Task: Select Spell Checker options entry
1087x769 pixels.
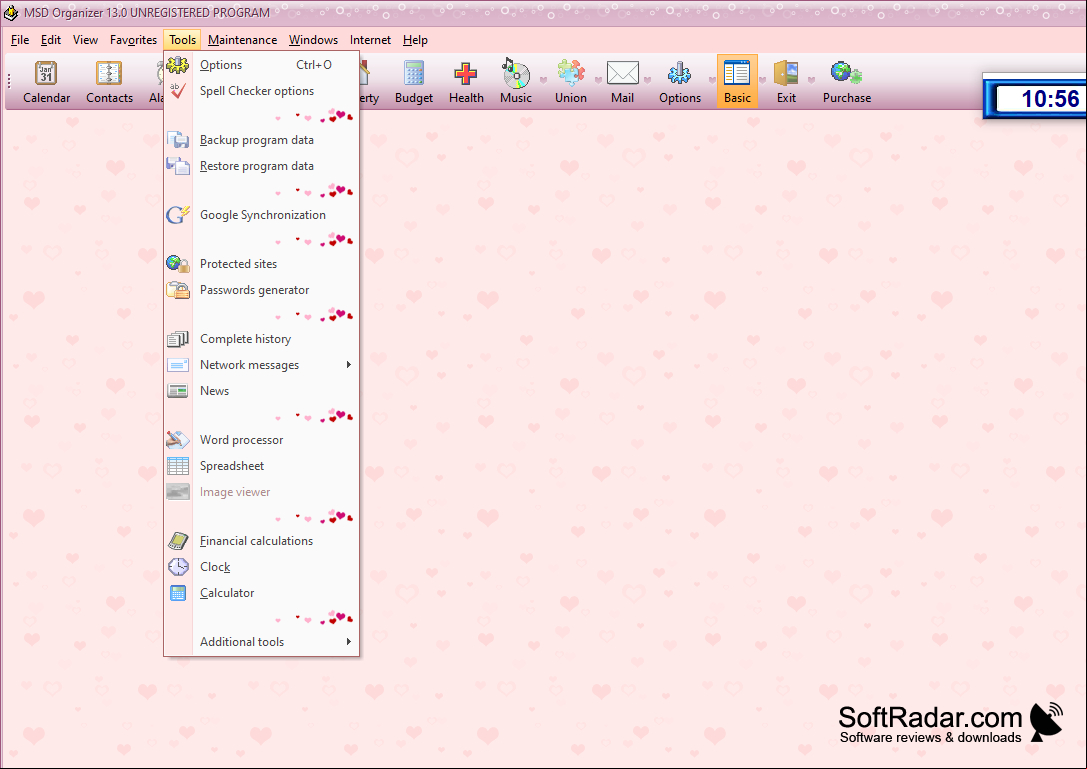Action: (256, 91)
